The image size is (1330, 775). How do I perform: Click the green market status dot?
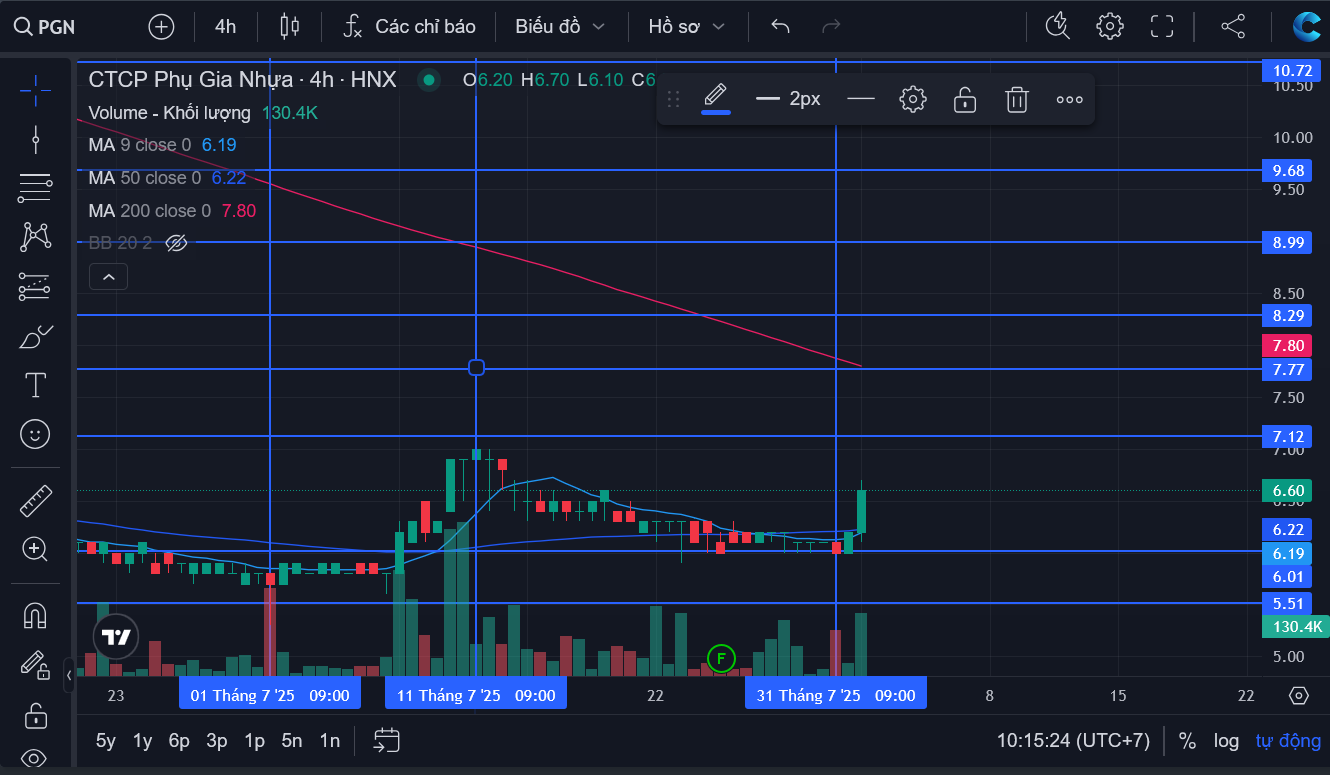[429, 80]
